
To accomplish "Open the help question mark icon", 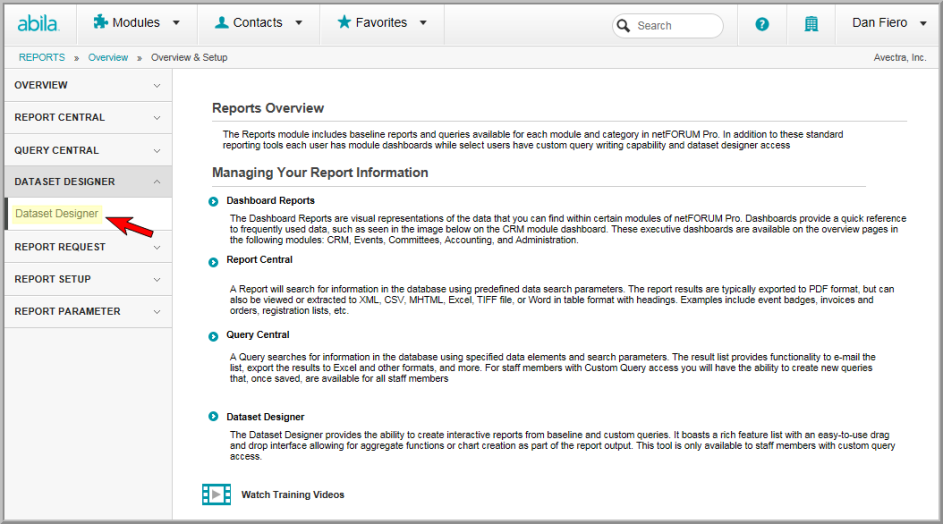I will point(762,24).
